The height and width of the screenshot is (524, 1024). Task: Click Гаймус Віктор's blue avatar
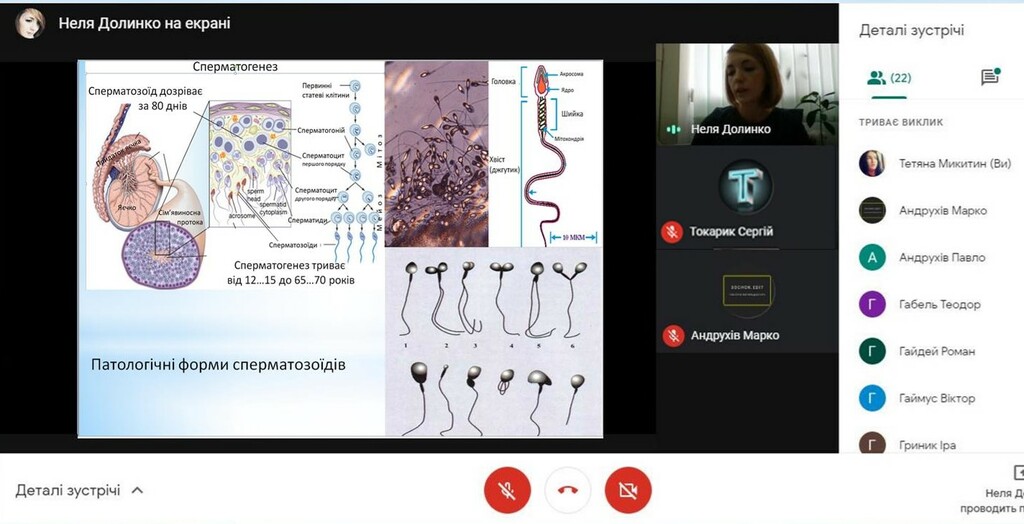(872, 398)
